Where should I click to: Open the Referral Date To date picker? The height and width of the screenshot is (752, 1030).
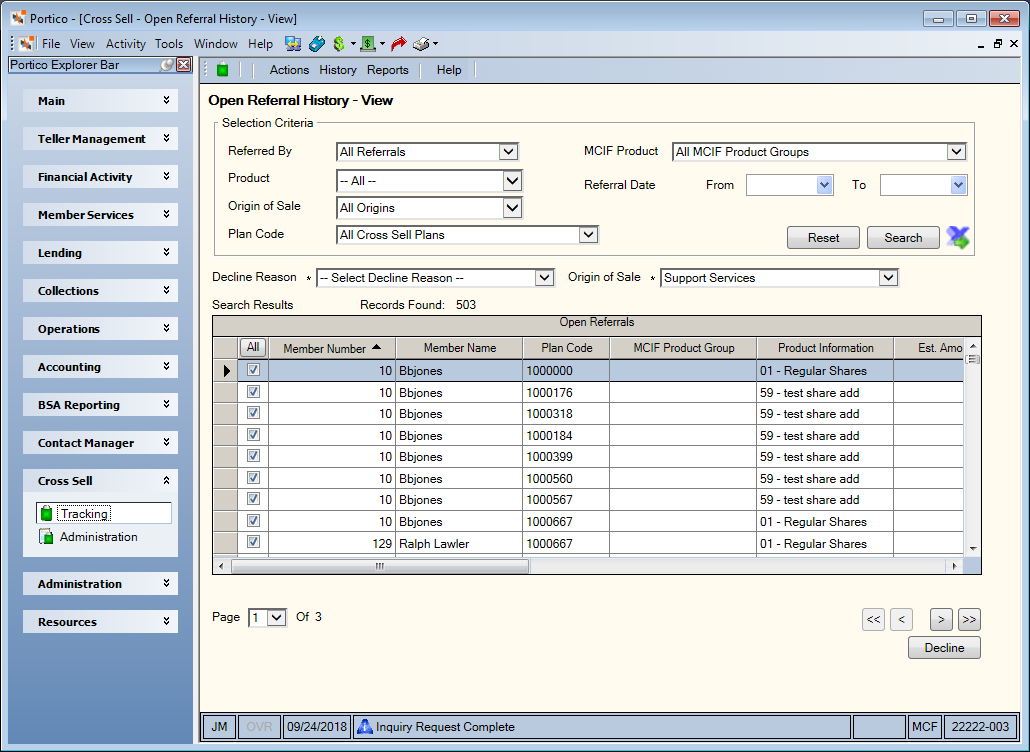click(958, 185)
